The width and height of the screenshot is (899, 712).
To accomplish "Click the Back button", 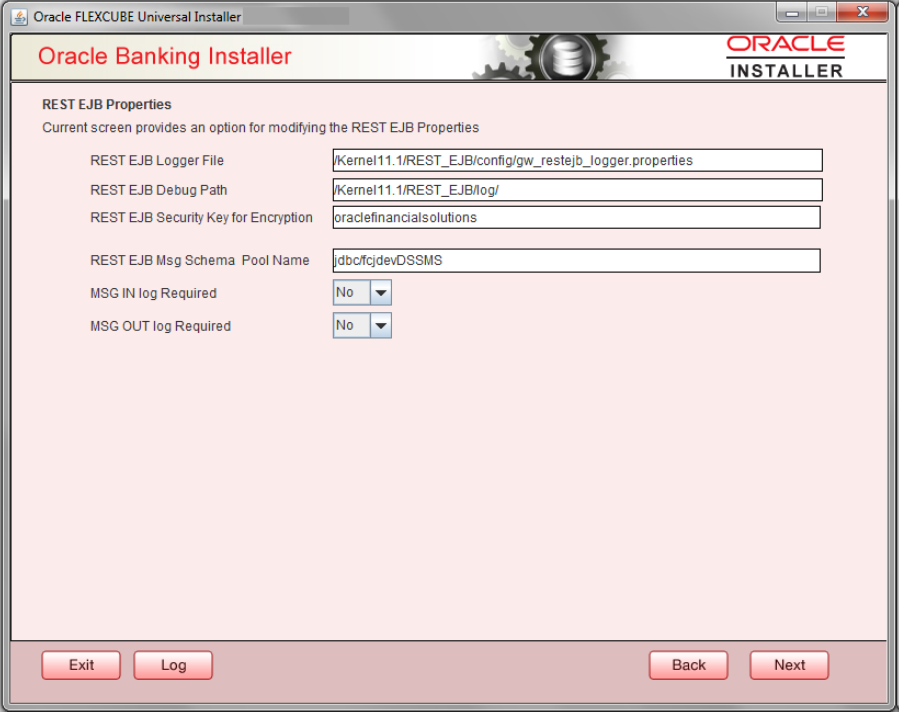I will pyautogui.click(x=688, y=664).
